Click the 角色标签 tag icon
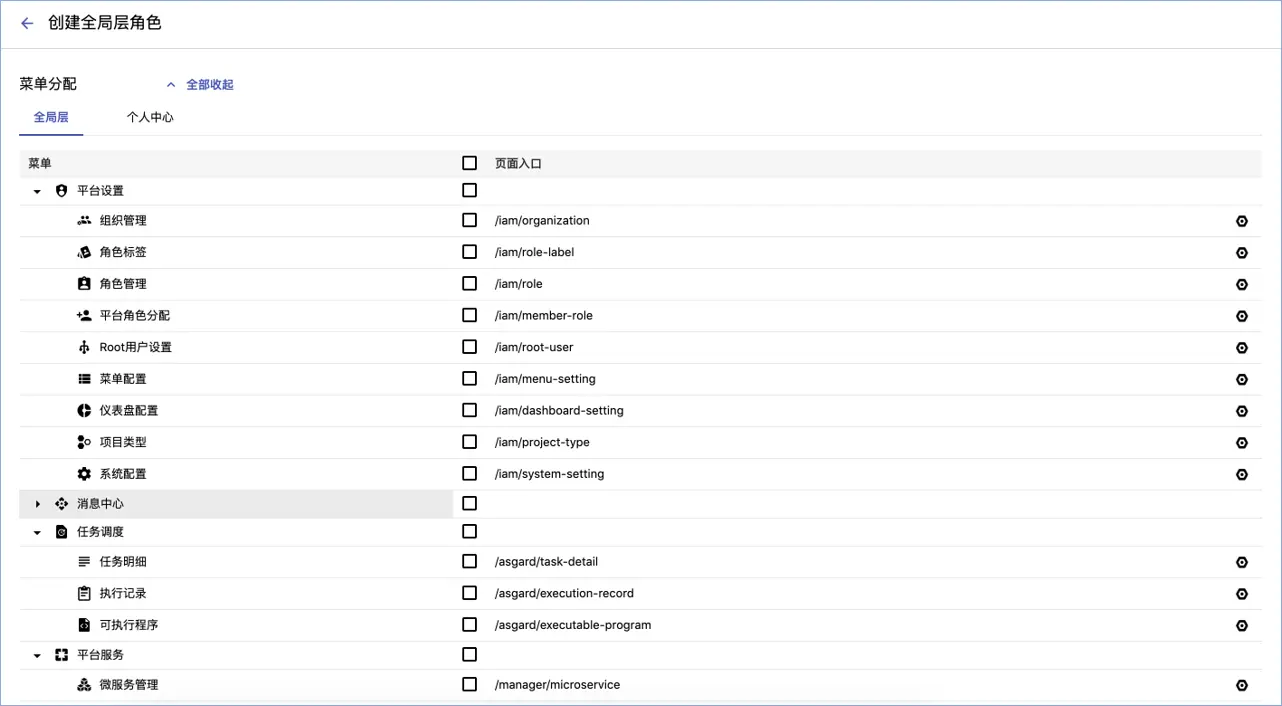Viewport: 1282px width, 706px height. click(84, 252)
